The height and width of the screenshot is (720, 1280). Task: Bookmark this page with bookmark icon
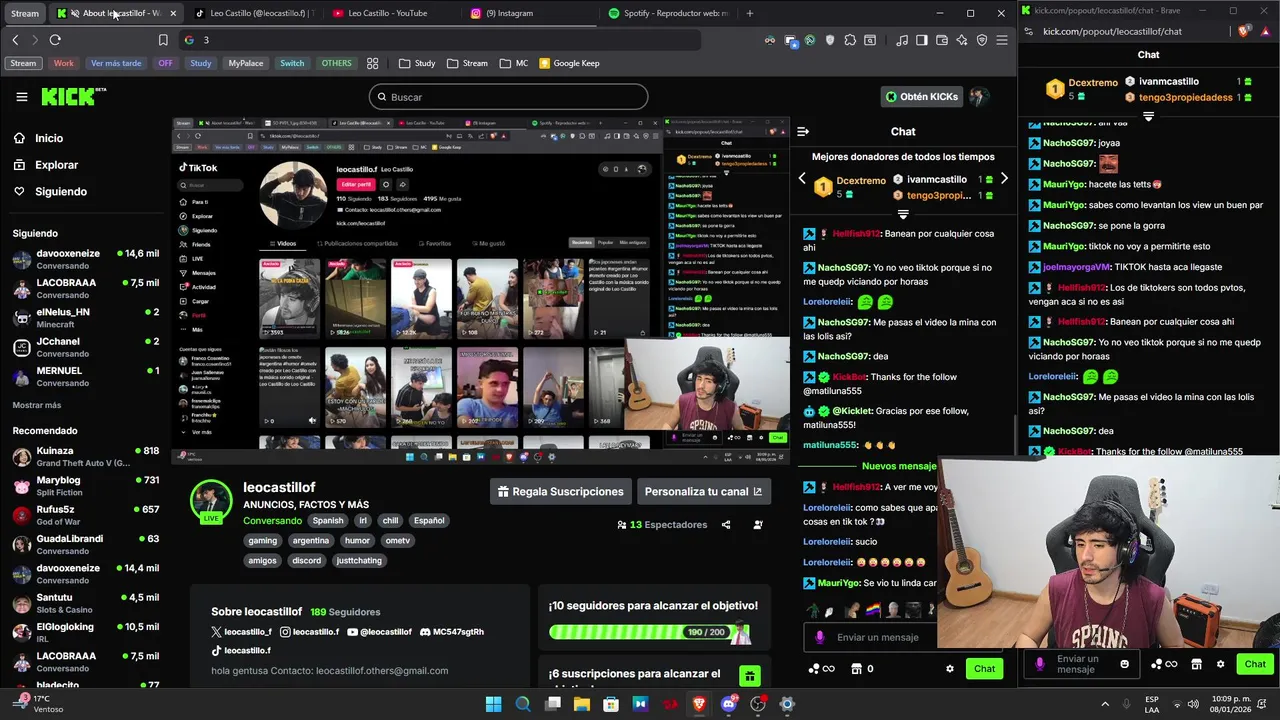pyautogui.click(x=163, y=40)
